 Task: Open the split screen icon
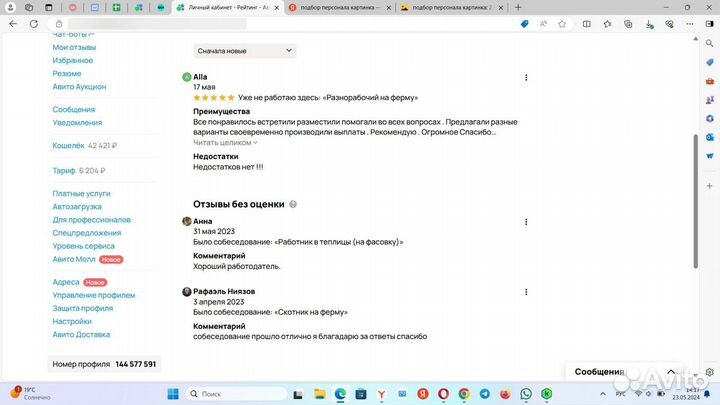(586, 24)
